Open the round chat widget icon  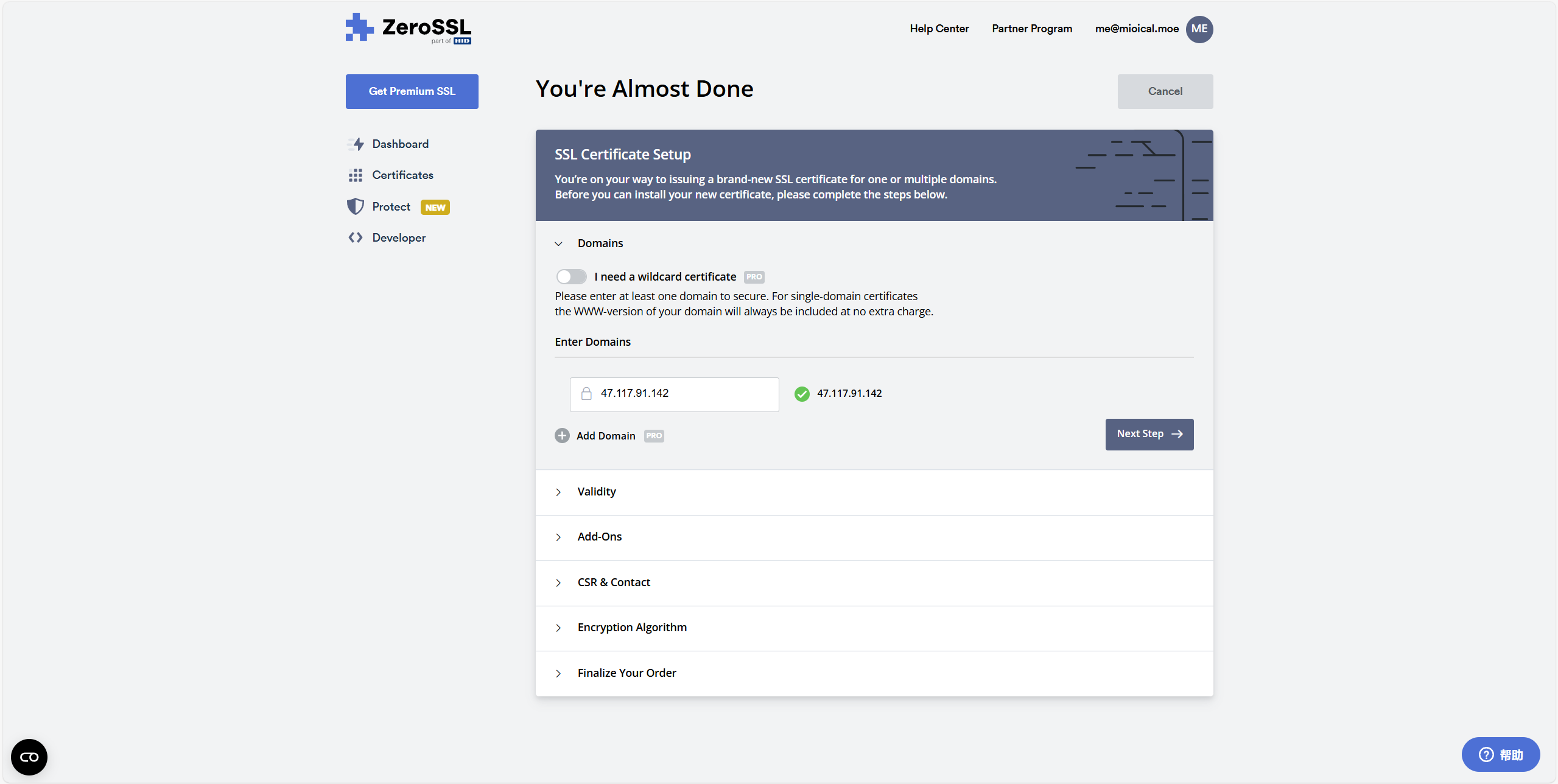pos(29,757)
